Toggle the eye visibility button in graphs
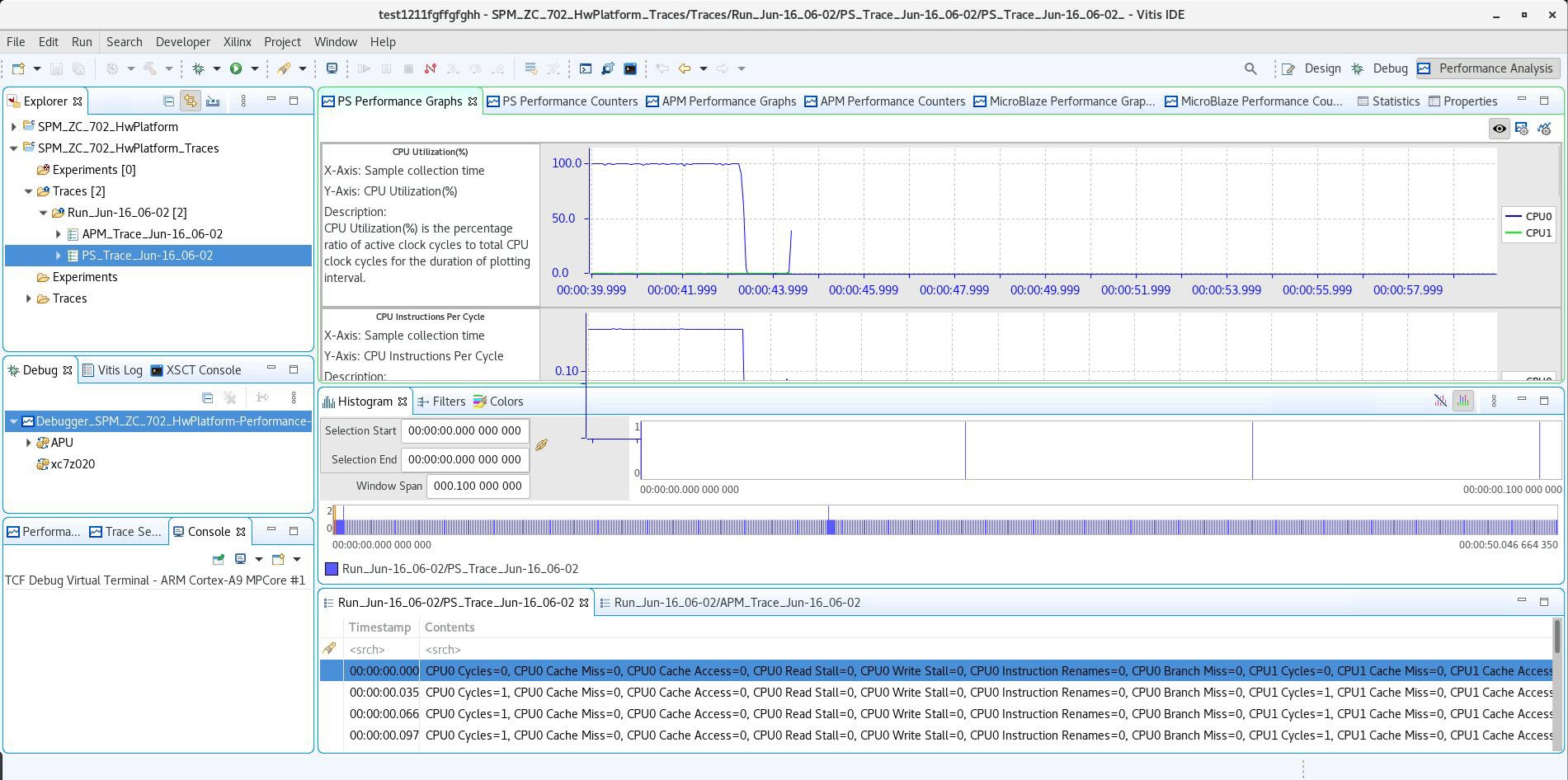 [x=1500, y=129]
